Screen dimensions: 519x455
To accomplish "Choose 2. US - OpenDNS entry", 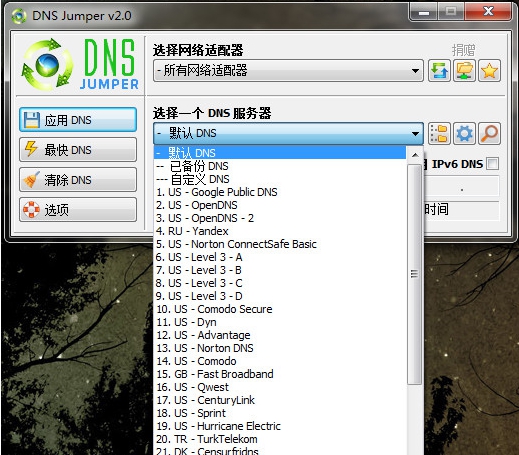I will [x=280, y=205].
